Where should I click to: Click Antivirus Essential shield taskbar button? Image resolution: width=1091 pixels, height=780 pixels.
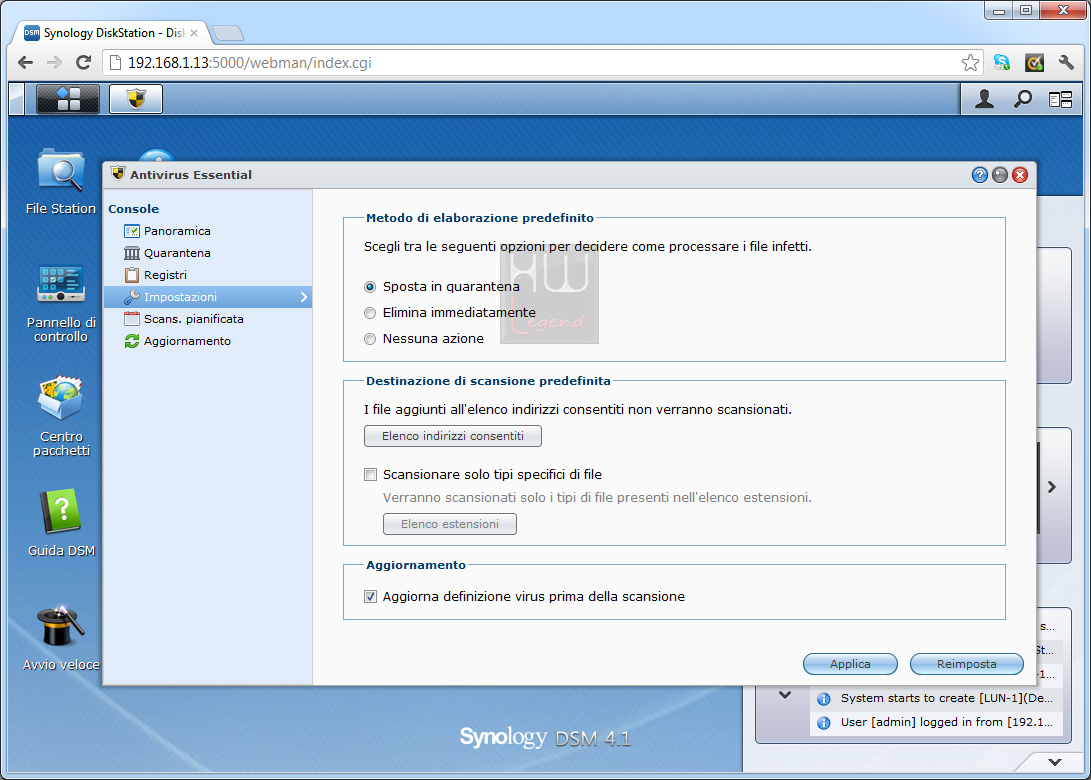136,99
